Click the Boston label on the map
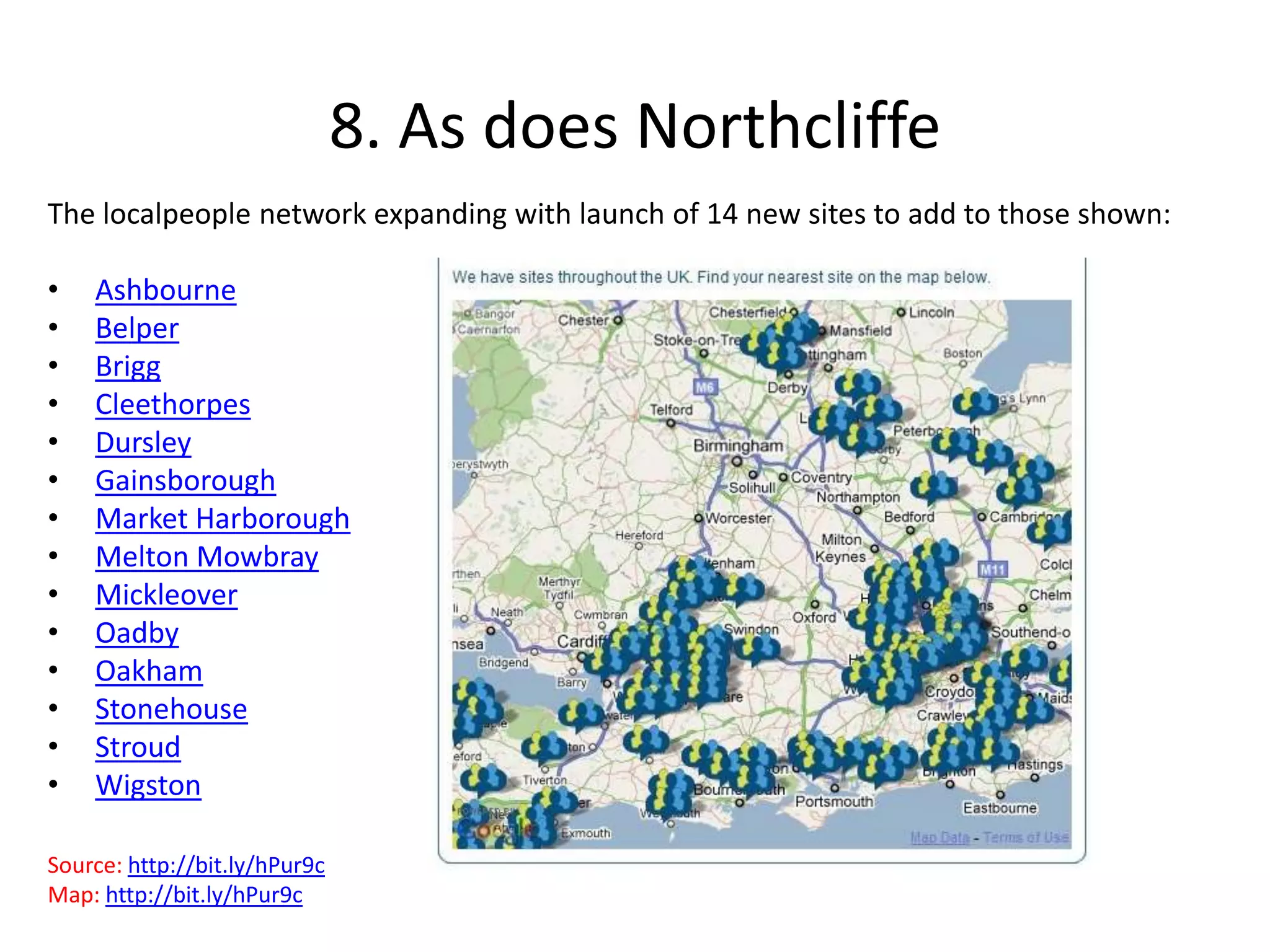1270x952 pixels. pos(963,353)
